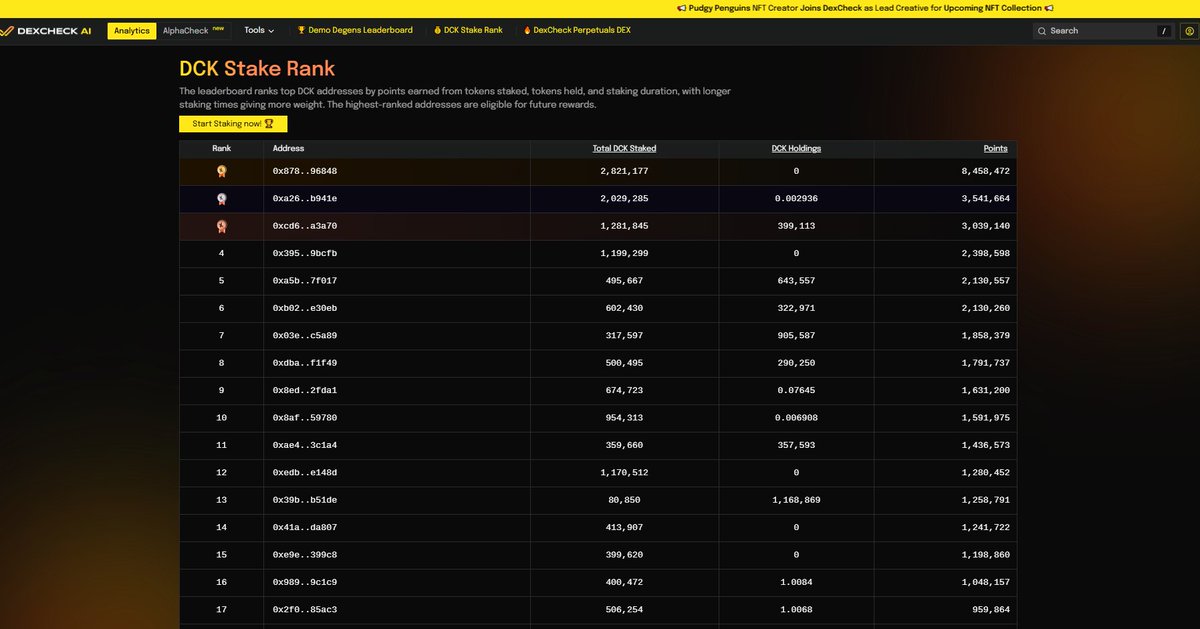This screenshot has height=629, width=1200.
Task: Open Pudgy Penguins announcement banner
Action: (865, 8)
